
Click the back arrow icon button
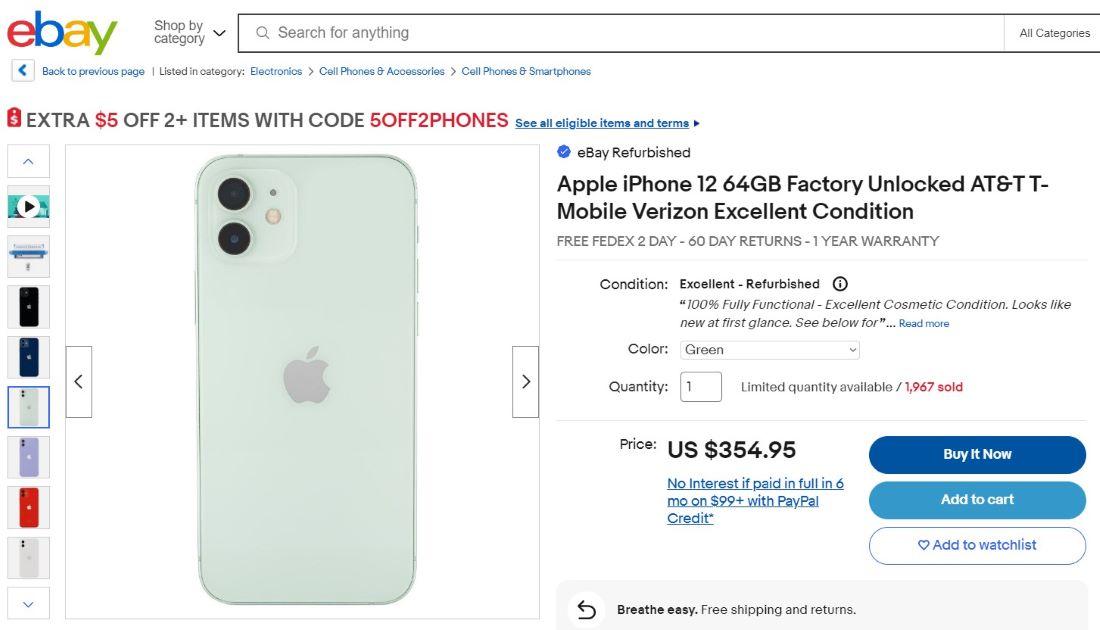coord(22,71)
